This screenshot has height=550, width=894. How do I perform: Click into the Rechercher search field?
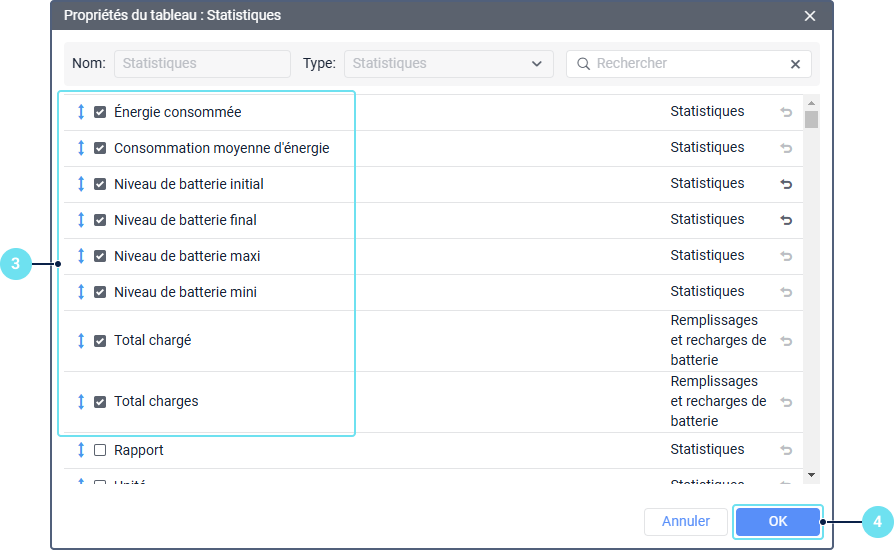click(x=685, y=64)
